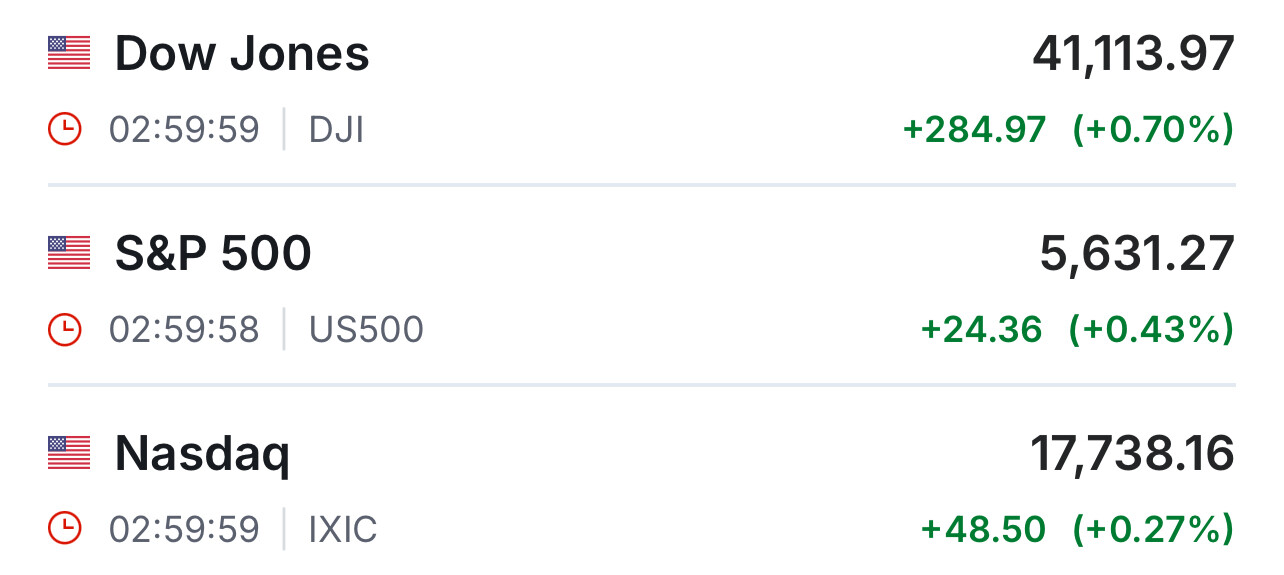Image resolution: width=1284 pixels, height=575 pixels.
Task: Click the Dow Jones percent change (+0.70%)
Action: [x=1153, y=130]
